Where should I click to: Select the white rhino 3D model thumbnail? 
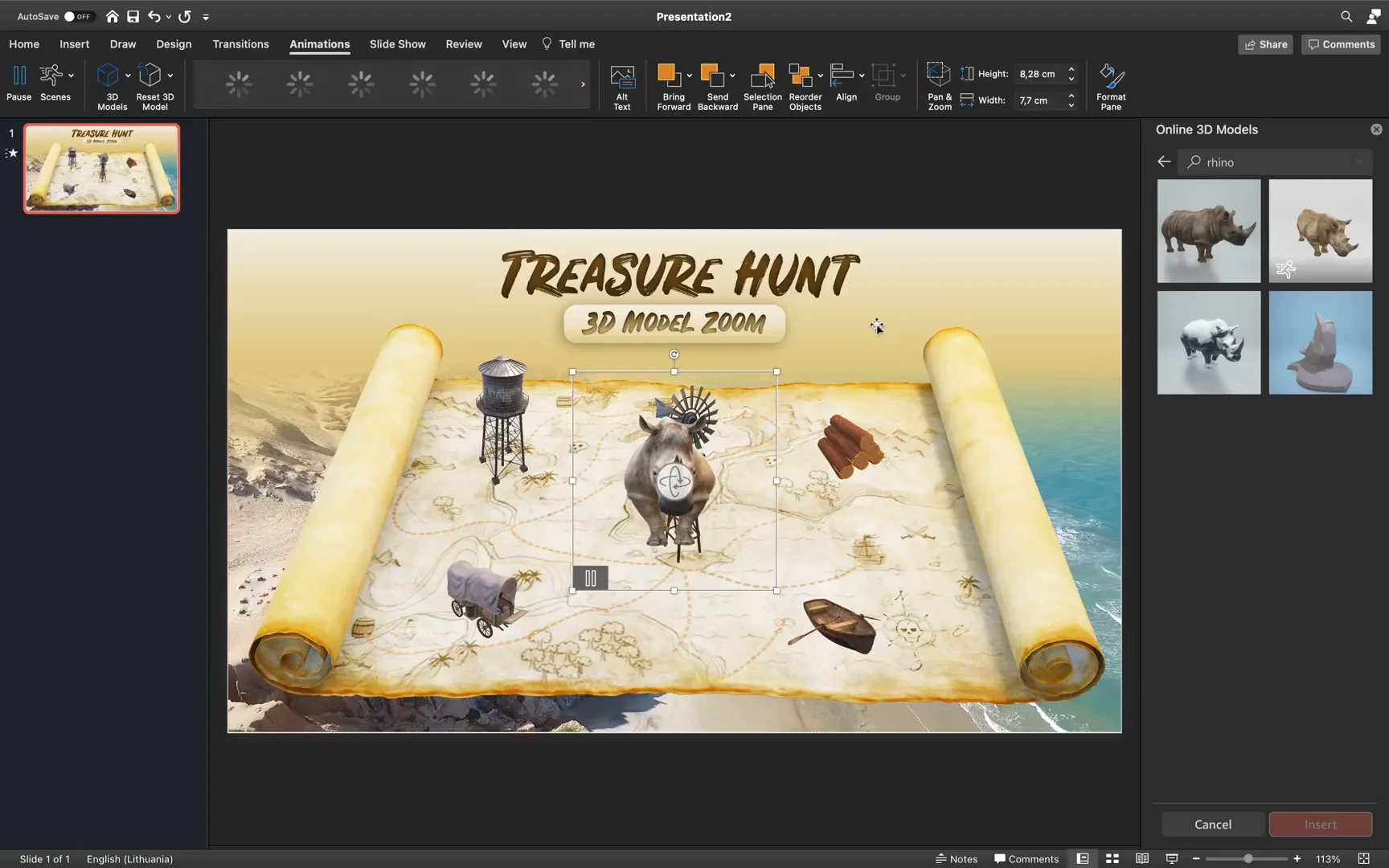pyautogui.click(x=1209, y=342)
